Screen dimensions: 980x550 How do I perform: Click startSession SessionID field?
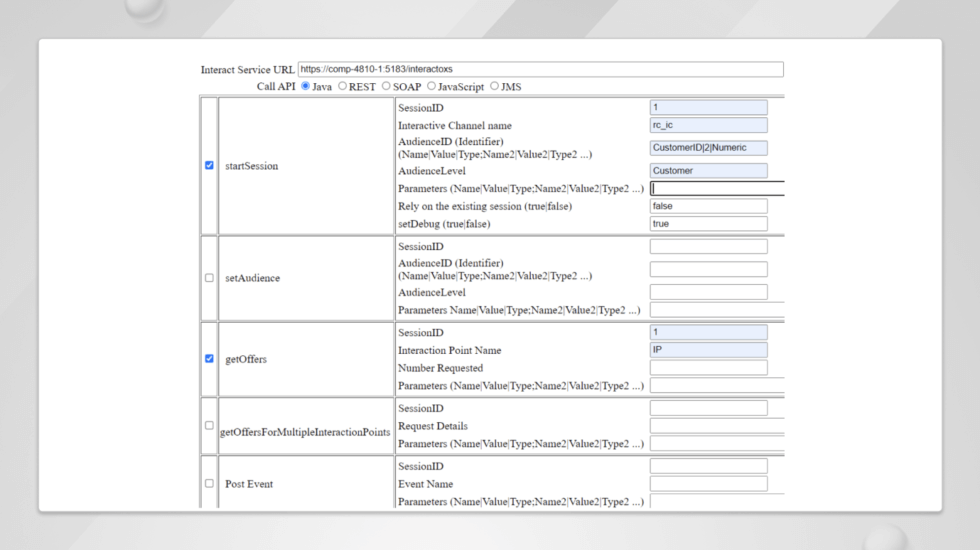pyautogui.click(x=709, y=108)
